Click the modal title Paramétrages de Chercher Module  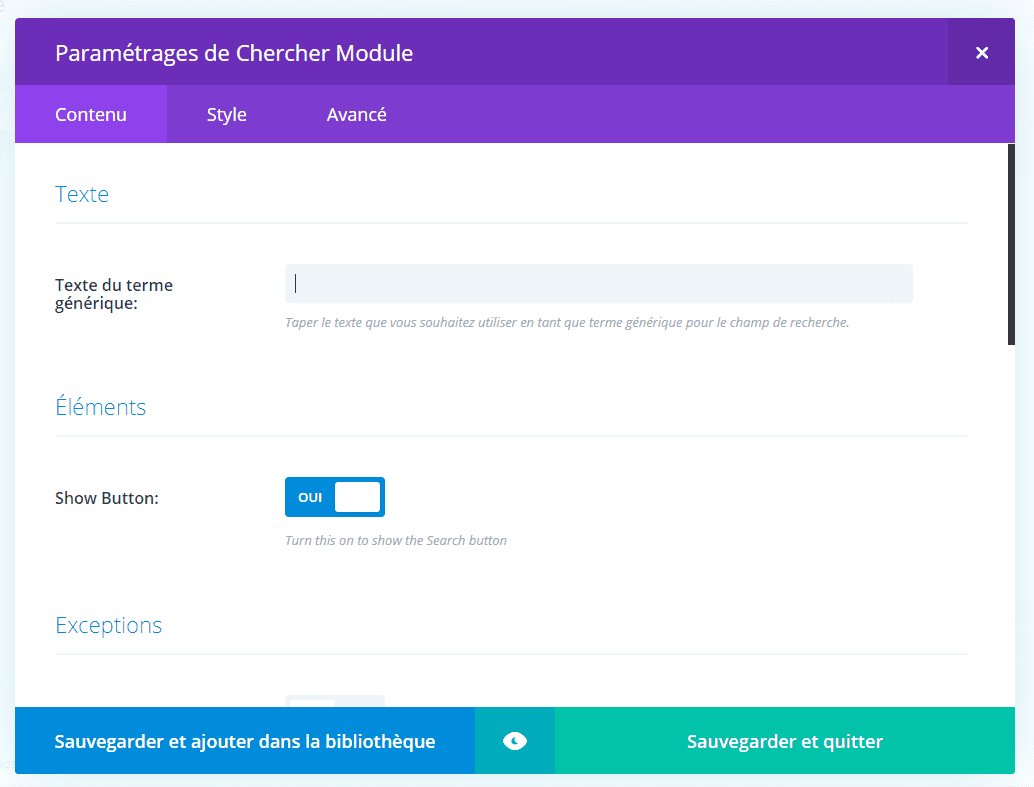point(233,52)
